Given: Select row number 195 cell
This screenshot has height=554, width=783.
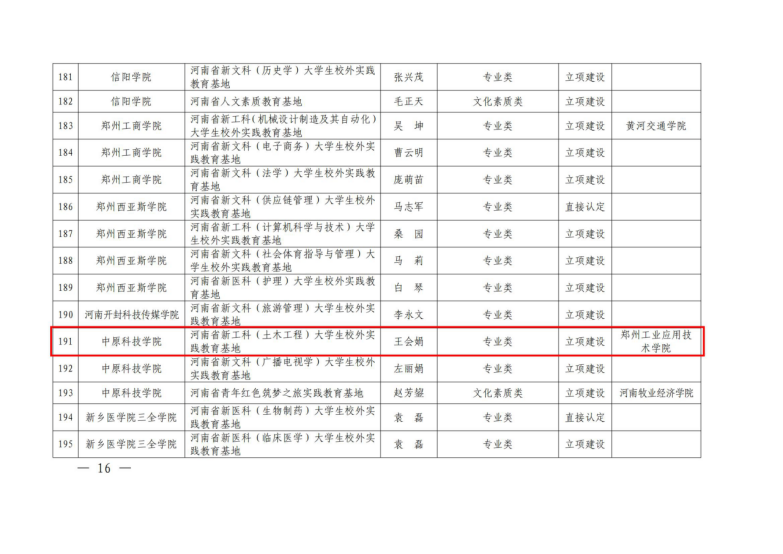Looking at the screenshot, I should [66, 444].
